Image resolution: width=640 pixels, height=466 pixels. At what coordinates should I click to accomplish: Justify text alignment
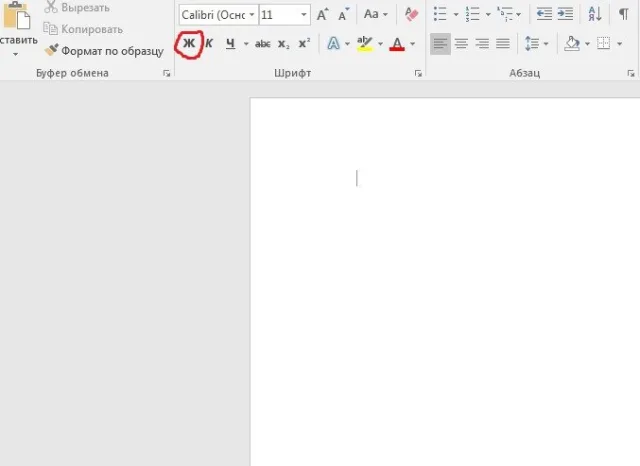point(503,44)
